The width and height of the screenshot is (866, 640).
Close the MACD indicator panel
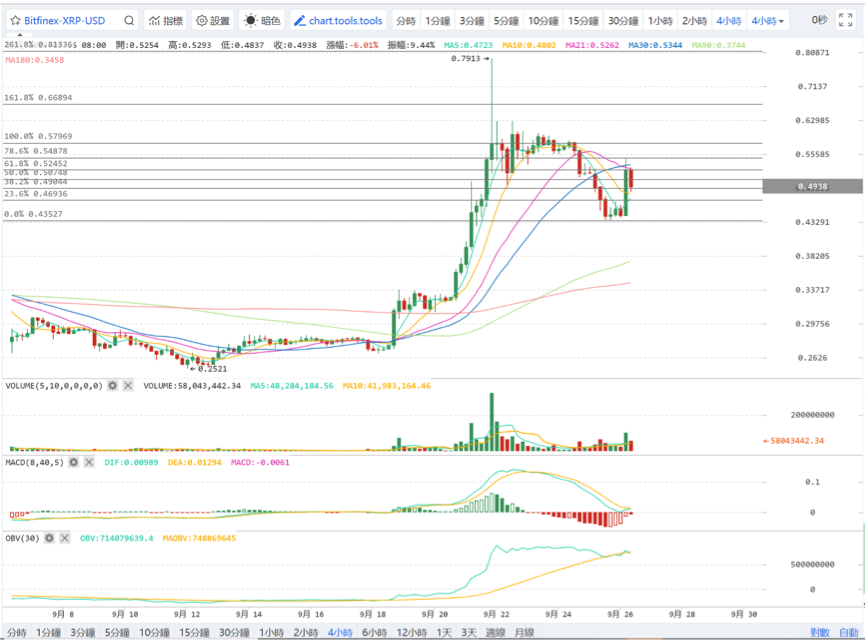(88, 463)
